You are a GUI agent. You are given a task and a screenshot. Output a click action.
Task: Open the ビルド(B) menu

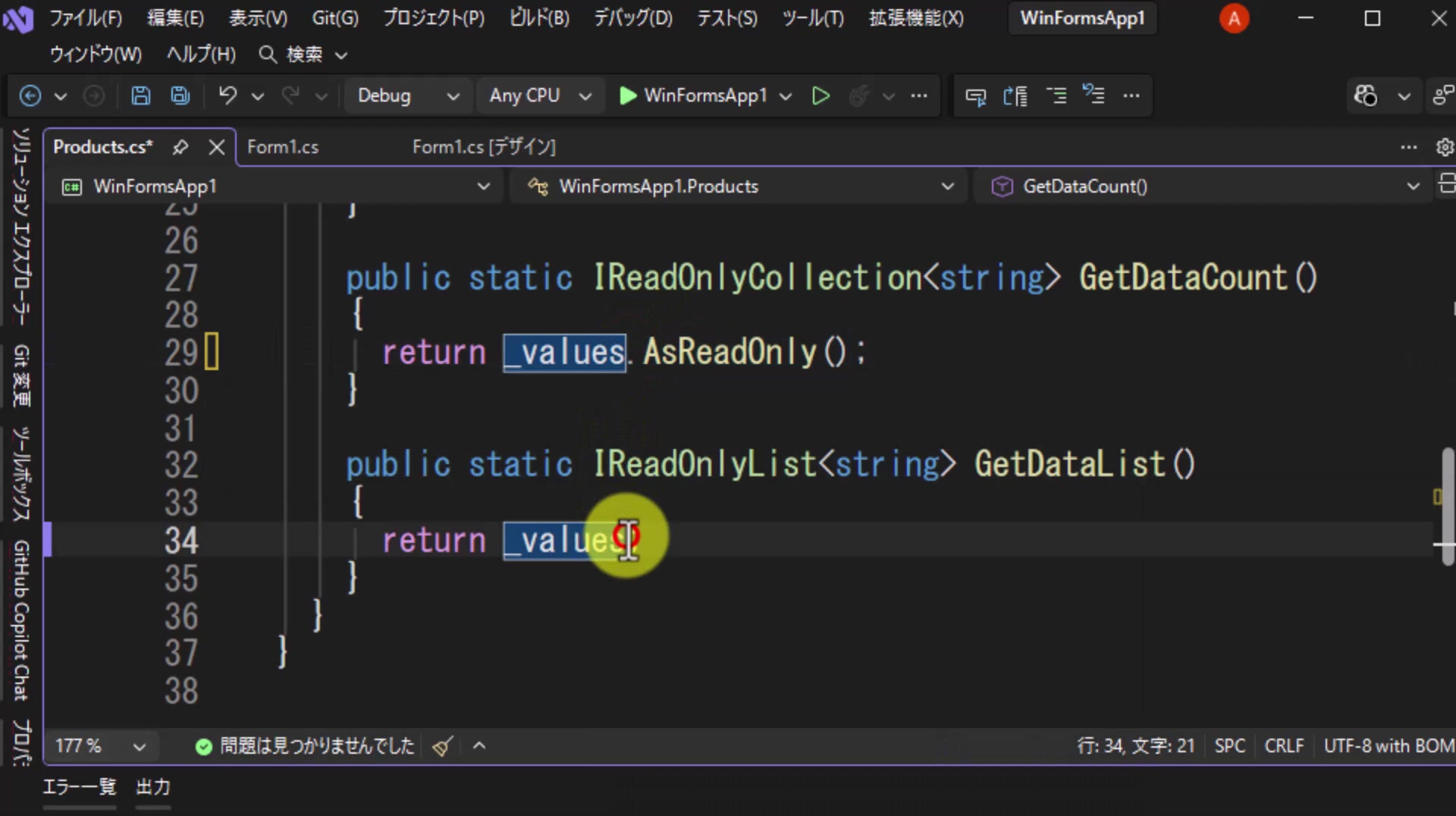[x=539, y=18]
